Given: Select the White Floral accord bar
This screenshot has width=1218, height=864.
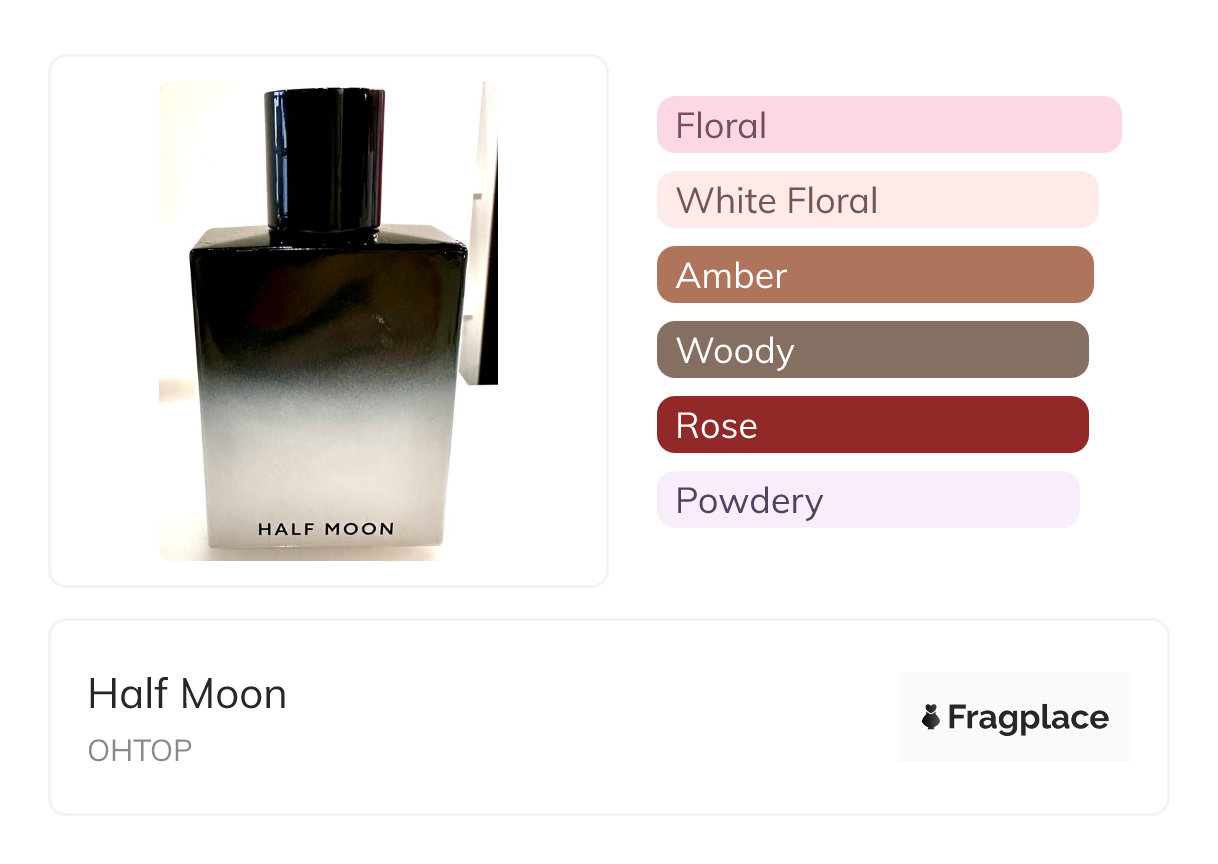Looking at the screenshot, I should [878, 200].
